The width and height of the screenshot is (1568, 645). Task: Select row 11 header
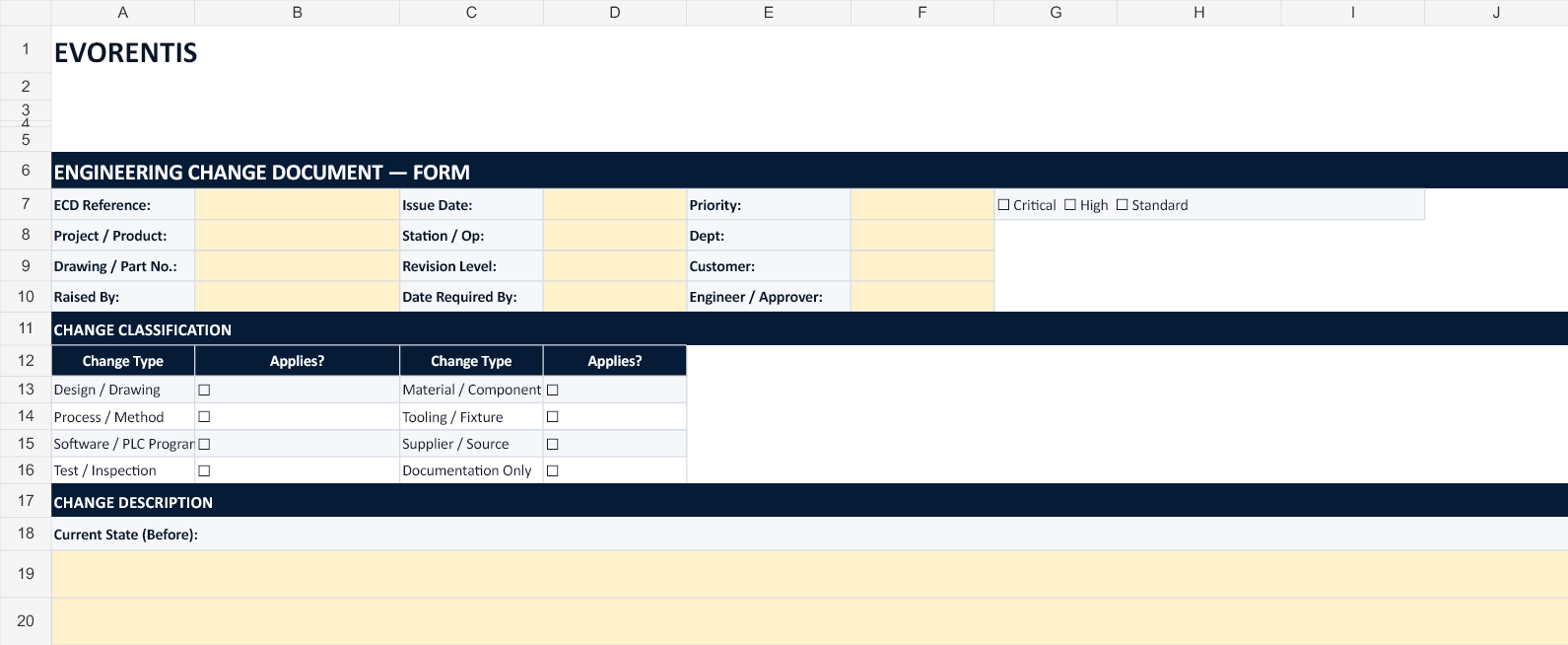[x=26, y=328]
